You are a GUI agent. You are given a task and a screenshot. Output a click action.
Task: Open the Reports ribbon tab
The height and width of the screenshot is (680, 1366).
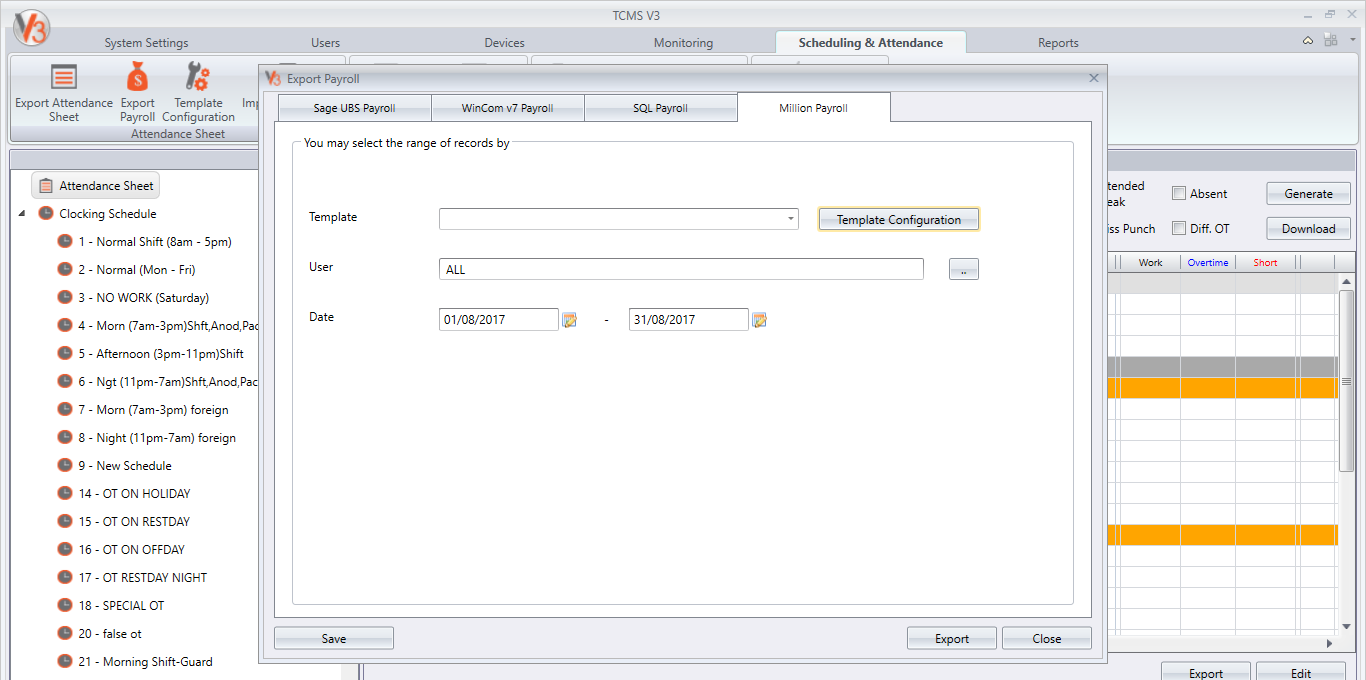coord(1058,43)
